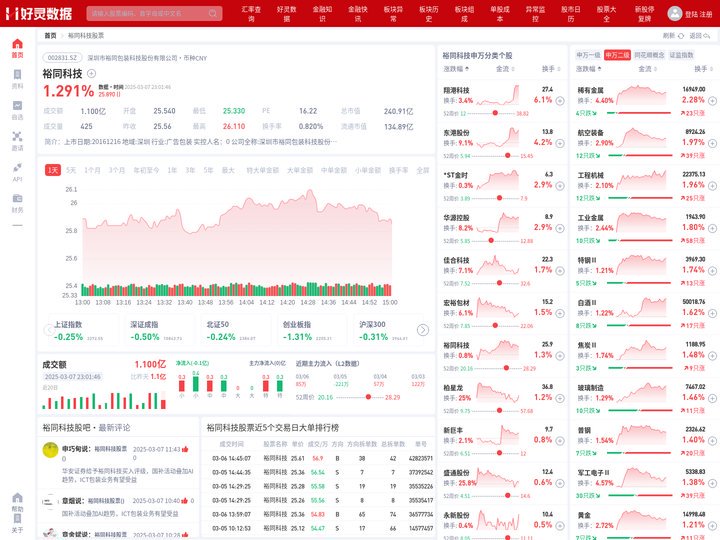Open the 汇率查询 menu item
720x540 pixels.
[x=251, y=13]
